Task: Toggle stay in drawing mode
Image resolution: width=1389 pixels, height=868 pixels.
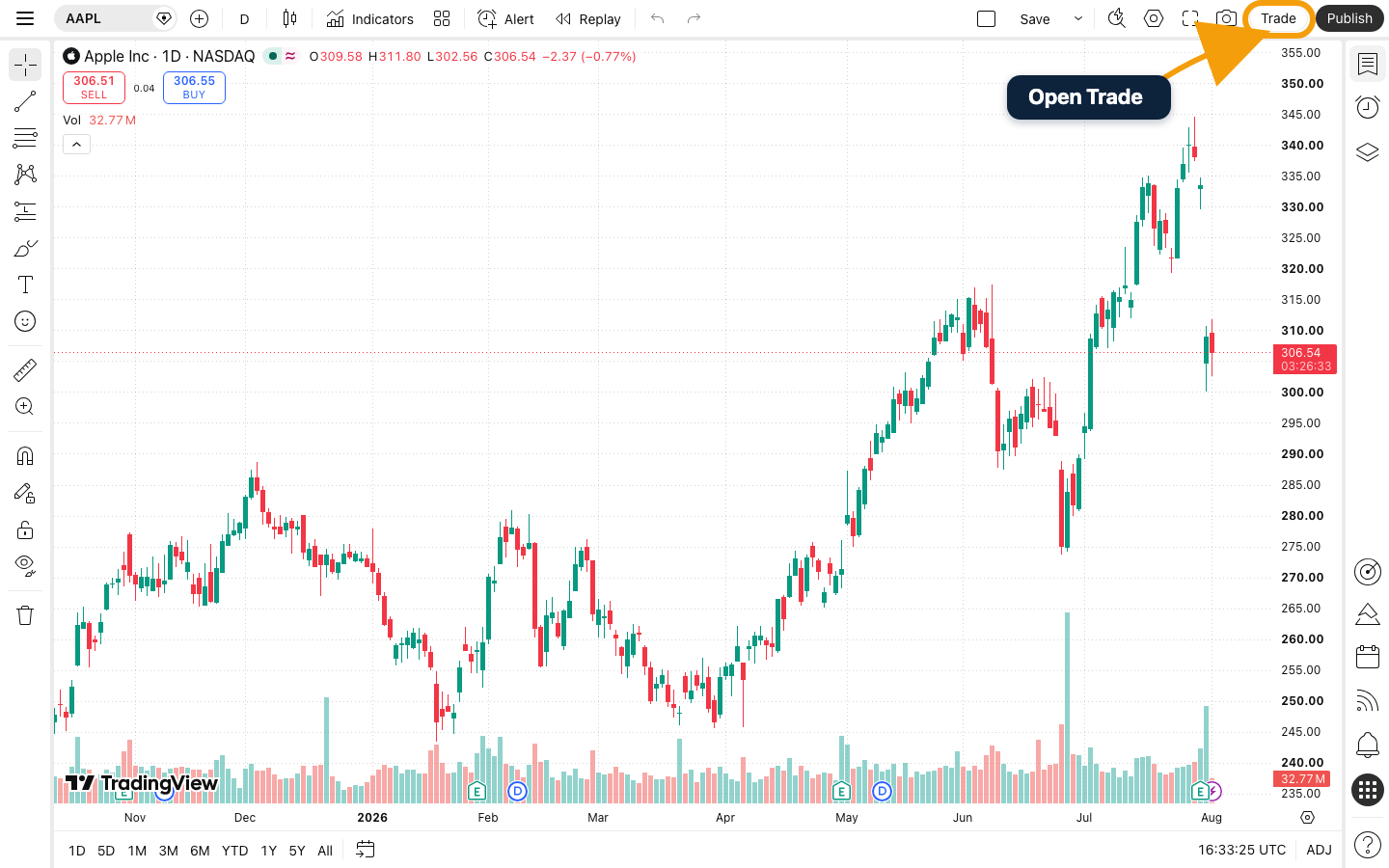Action: coord(25,493)
